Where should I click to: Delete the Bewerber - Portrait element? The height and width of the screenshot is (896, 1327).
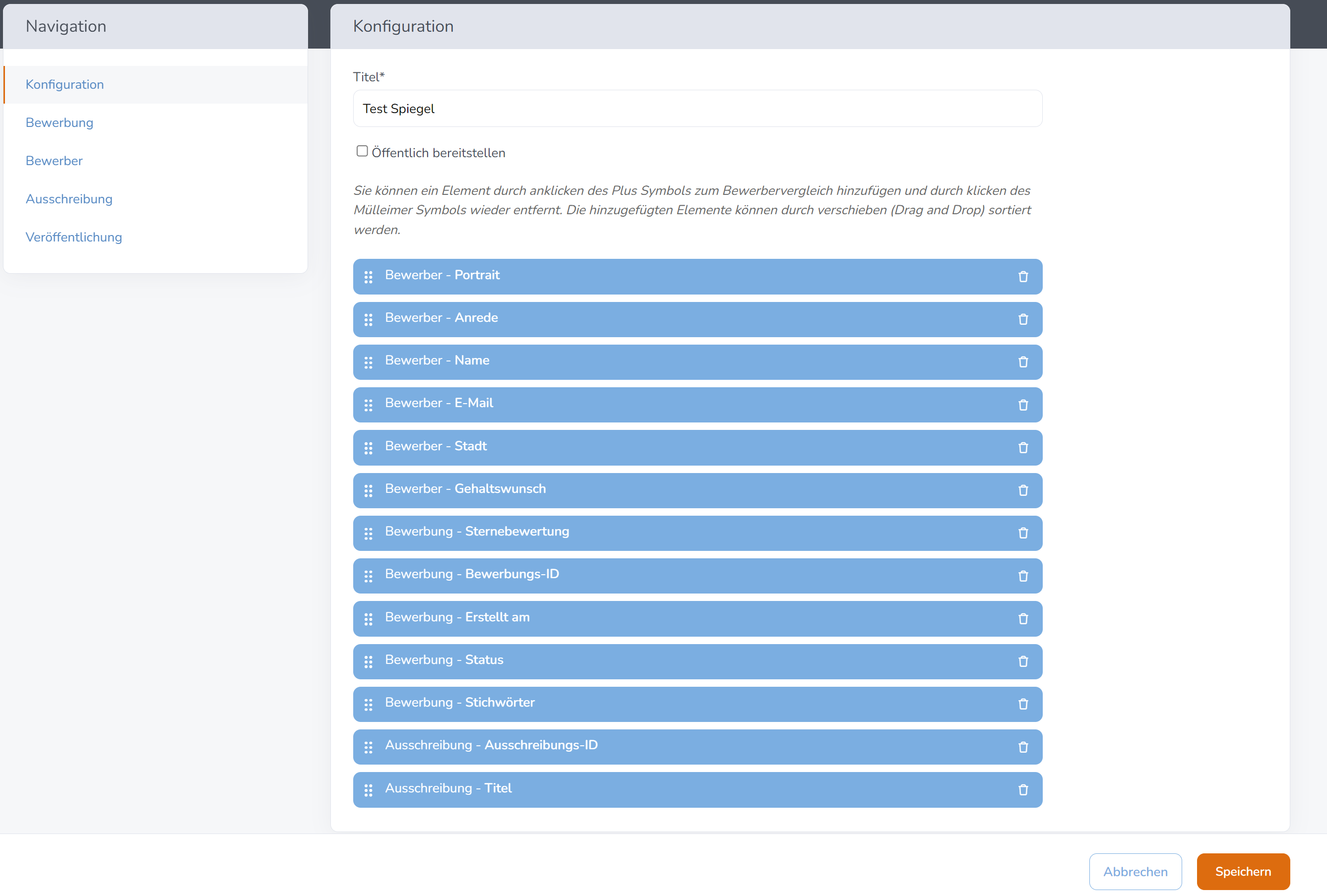pyautogui.click(x=1022, y=277)
